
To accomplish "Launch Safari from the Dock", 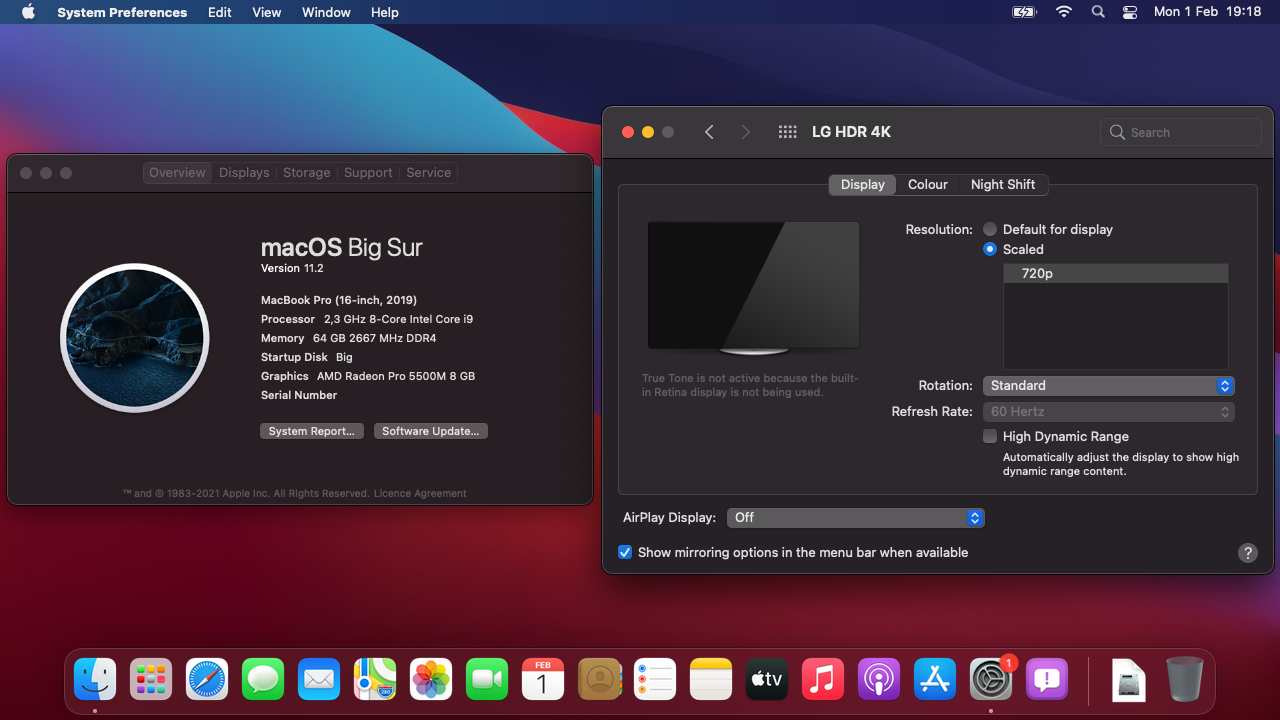I will [x=207, y=680].
